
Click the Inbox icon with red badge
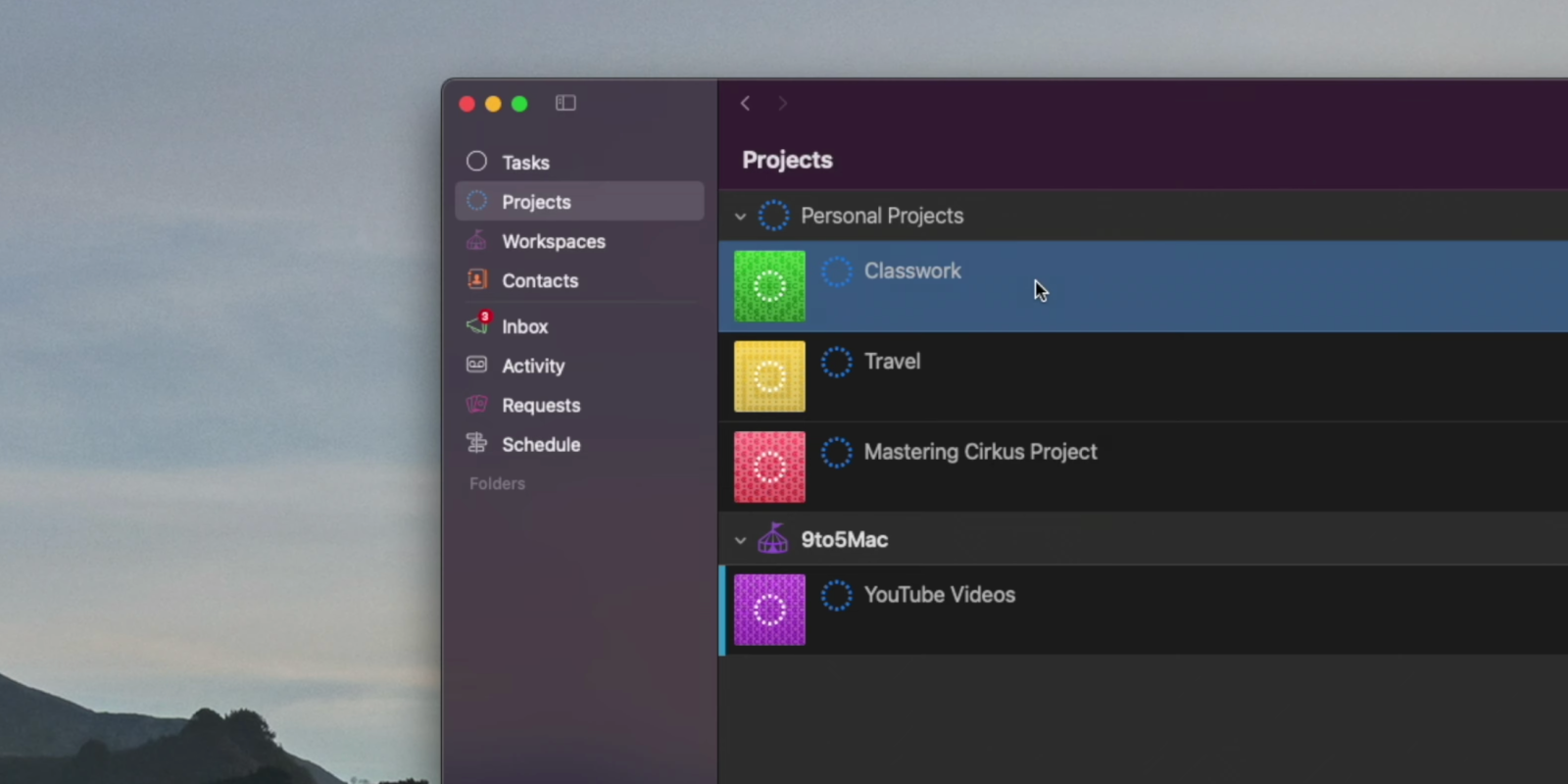pyautogui.click(x=477, y=324)
